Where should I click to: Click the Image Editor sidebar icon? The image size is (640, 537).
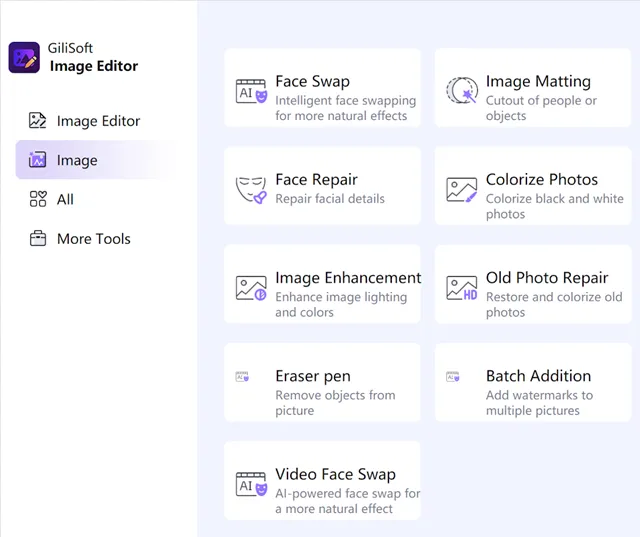pyautogui.click(x=38, y=121)
